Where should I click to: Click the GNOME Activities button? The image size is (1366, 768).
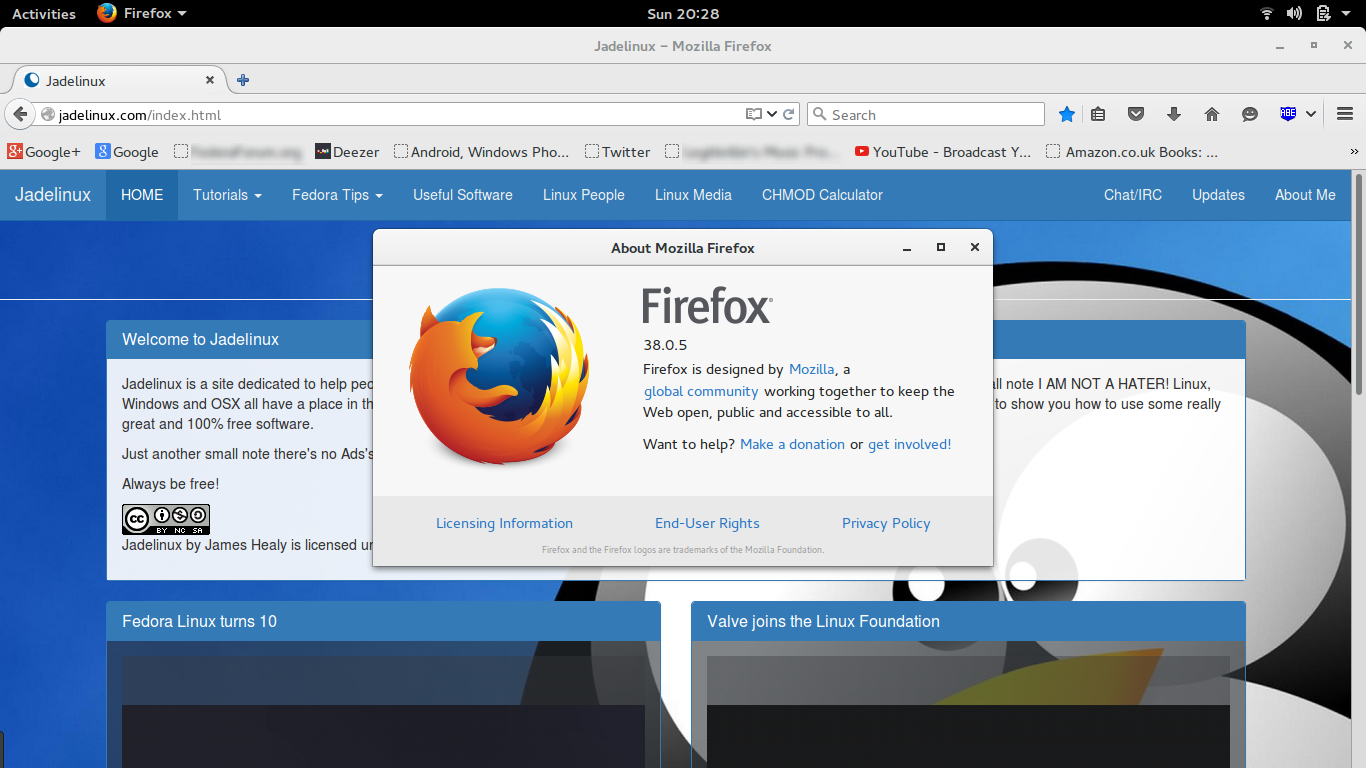click(x=44, y=13)
